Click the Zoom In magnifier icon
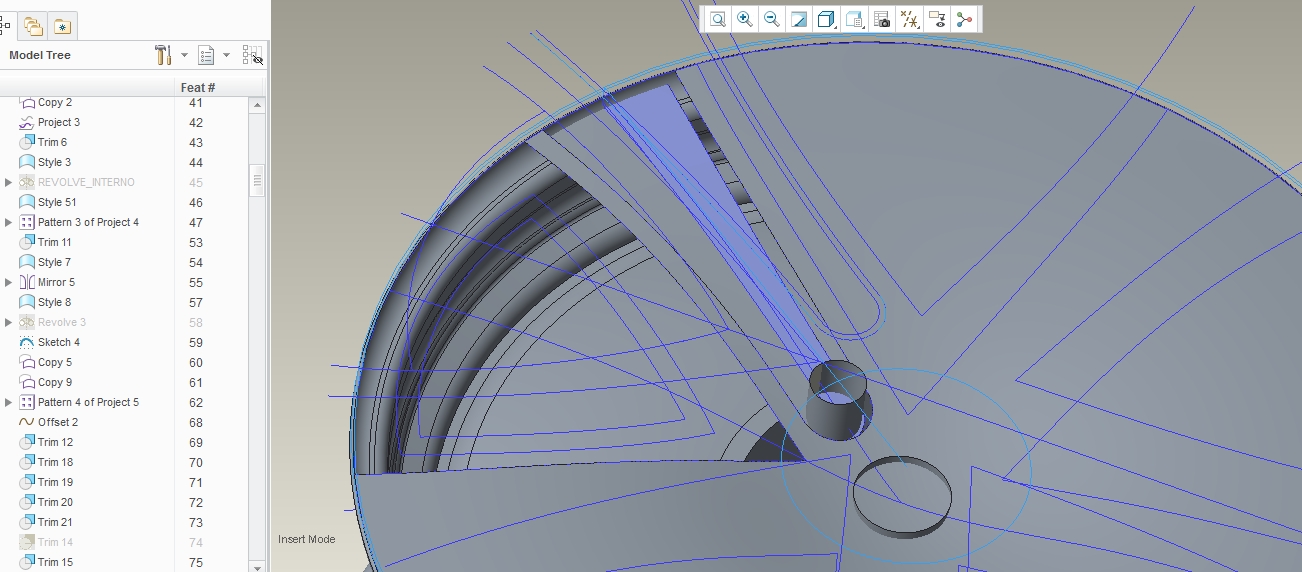1302x572 pixels. click(745, 19)
